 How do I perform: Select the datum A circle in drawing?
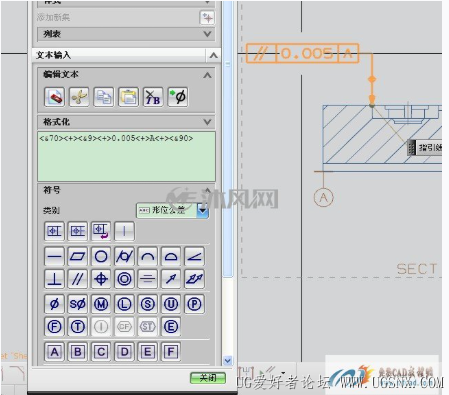click(324, 197)
